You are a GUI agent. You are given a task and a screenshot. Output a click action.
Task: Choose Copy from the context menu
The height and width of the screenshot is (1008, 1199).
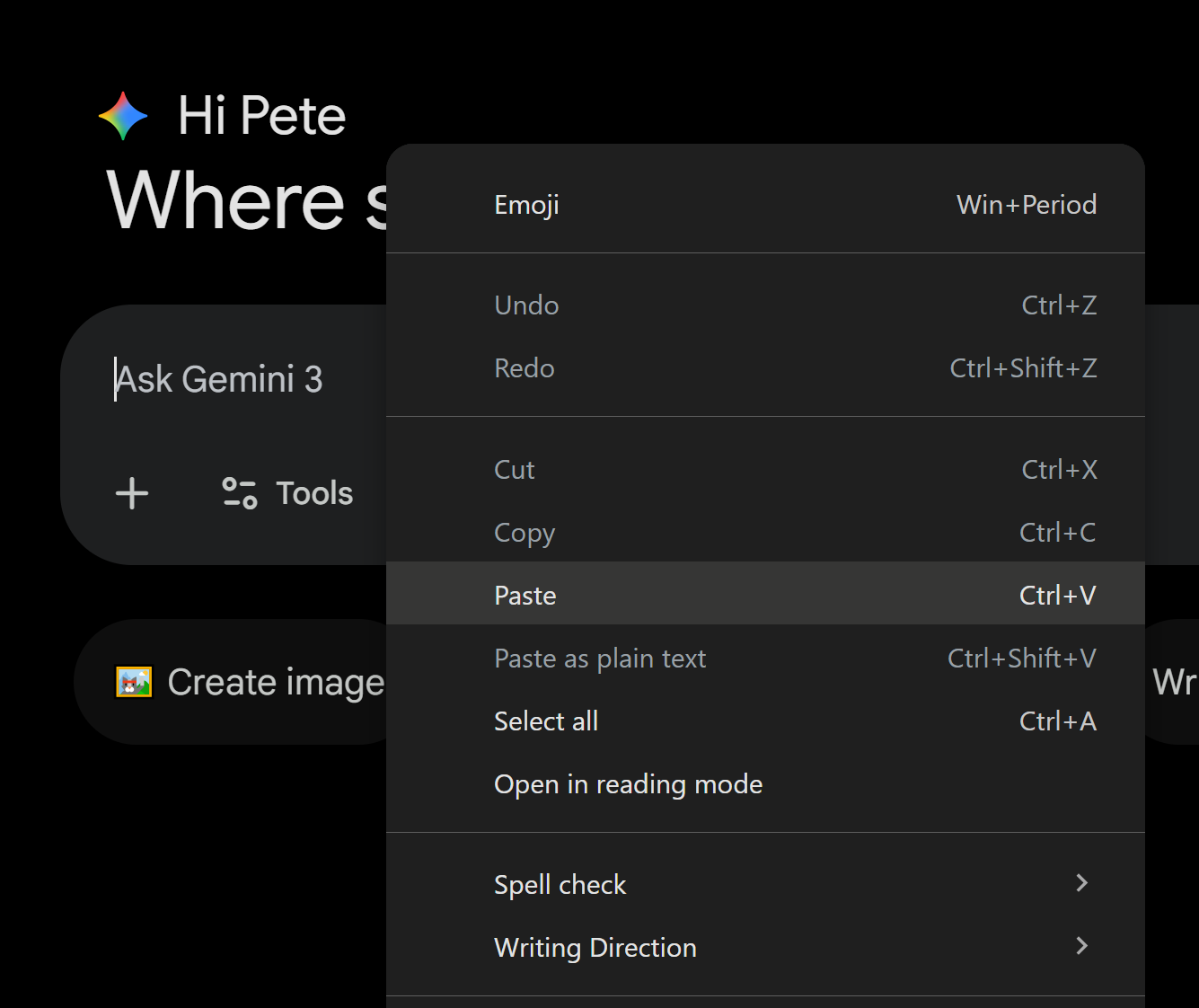coord(525,533)
